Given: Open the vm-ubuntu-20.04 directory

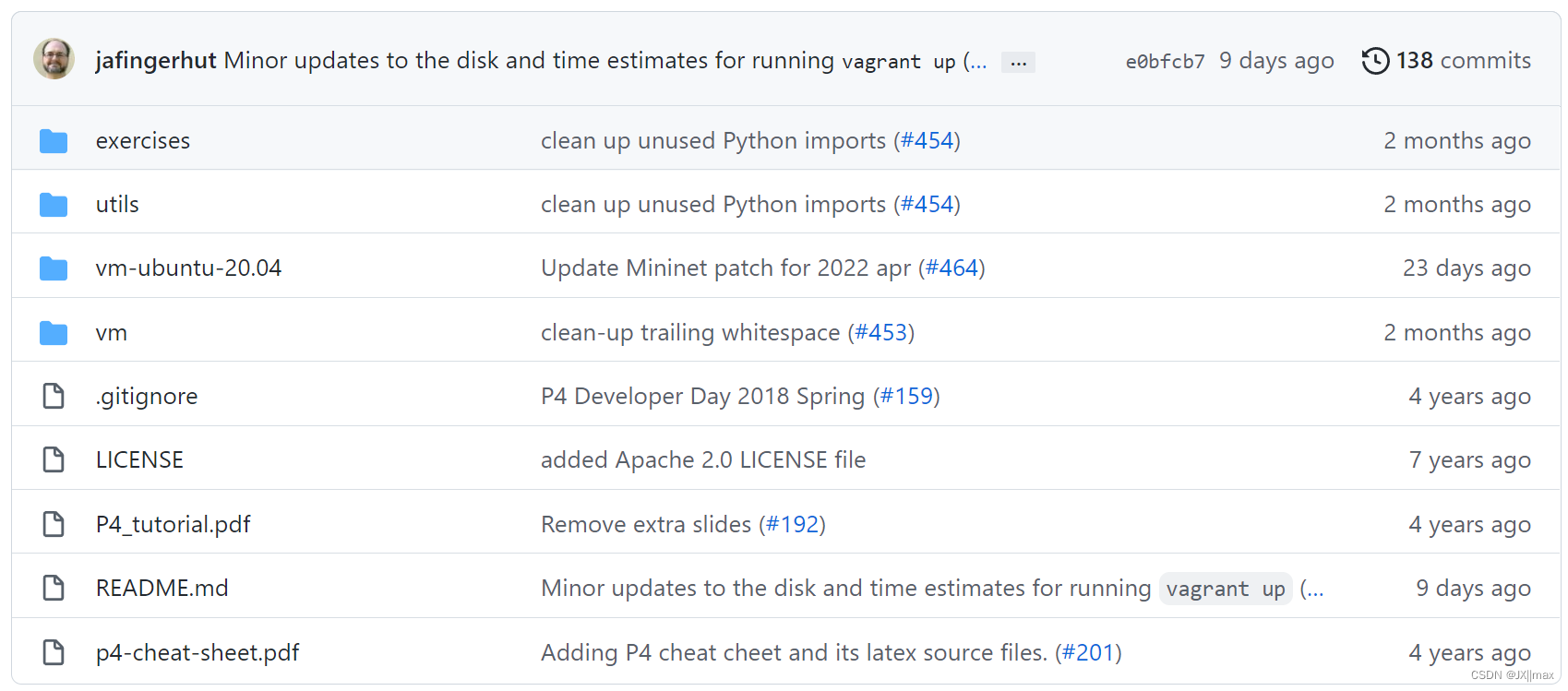Looking at the screenshot, I should click(188, 268).
